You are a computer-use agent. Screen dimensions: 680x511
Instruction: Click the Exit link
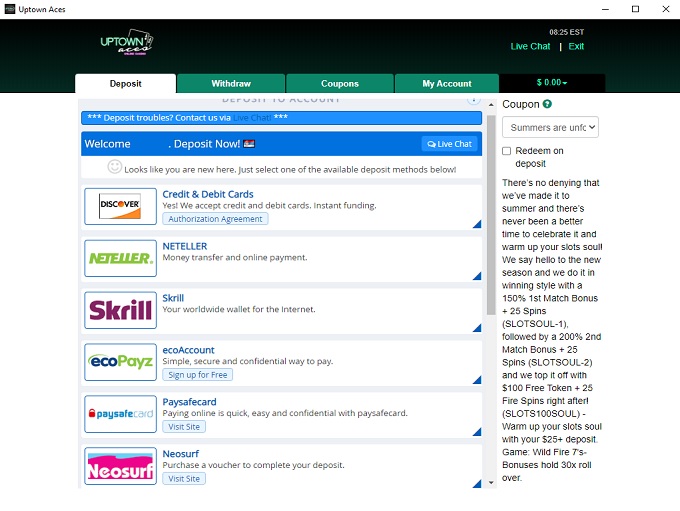point(576,46)
